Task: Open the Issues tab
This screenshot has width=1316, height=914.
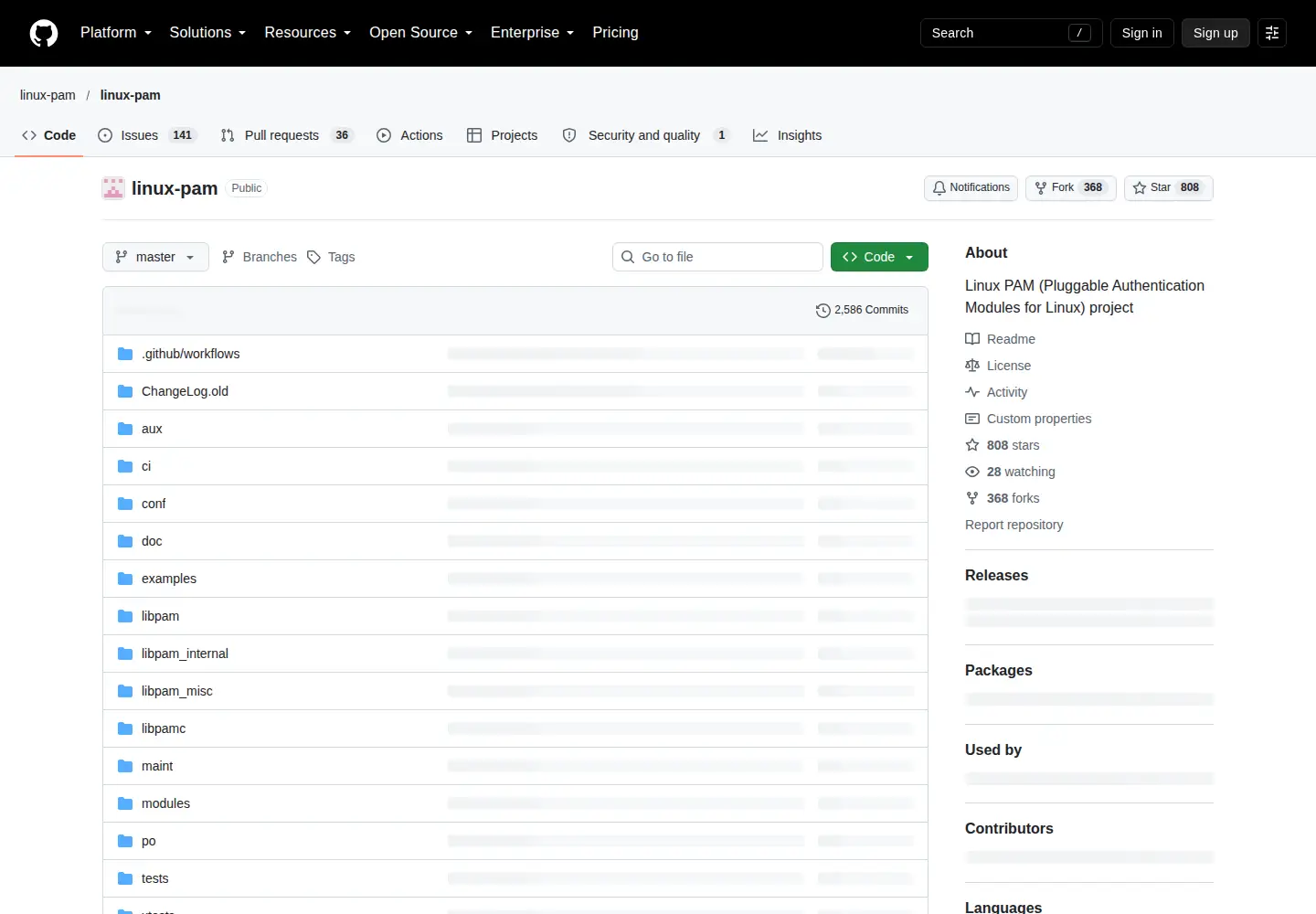Action: (x=147, y=135)
